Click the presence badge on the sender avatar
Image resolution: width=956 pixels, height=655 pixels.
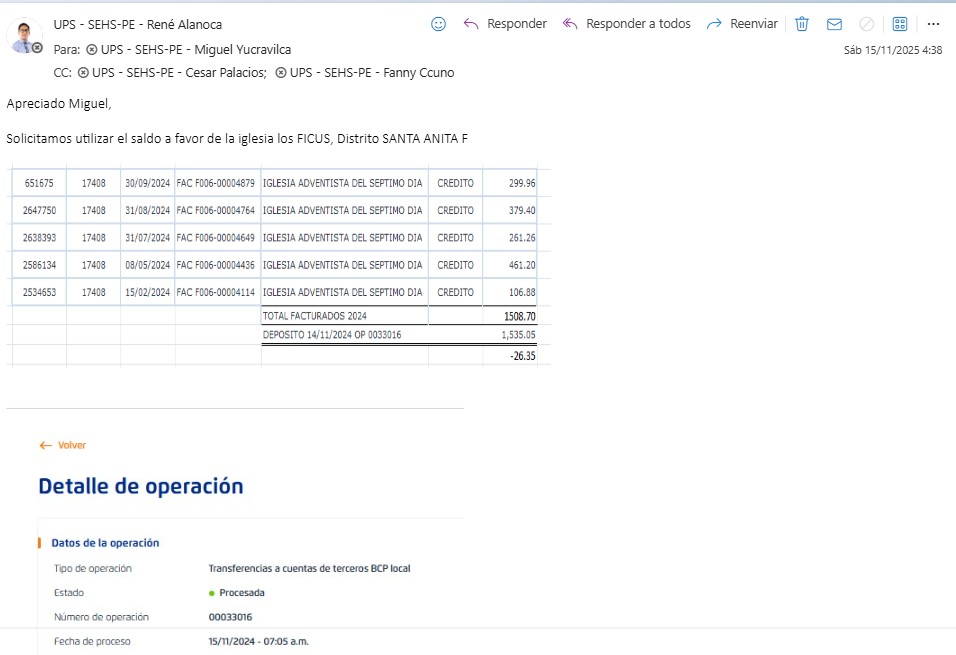[37, 48]
